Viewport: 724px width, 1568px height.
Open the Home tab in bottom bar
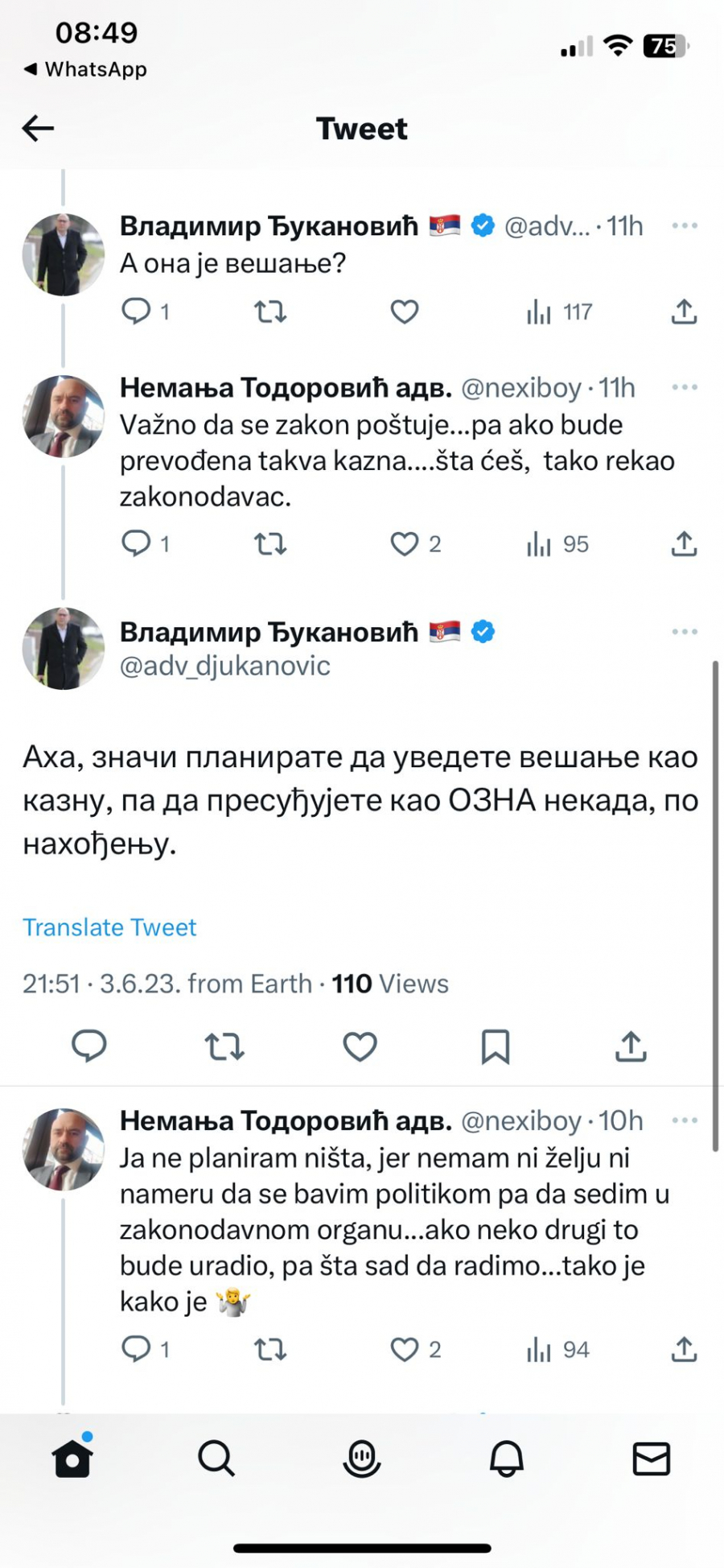coord(72,1458)
